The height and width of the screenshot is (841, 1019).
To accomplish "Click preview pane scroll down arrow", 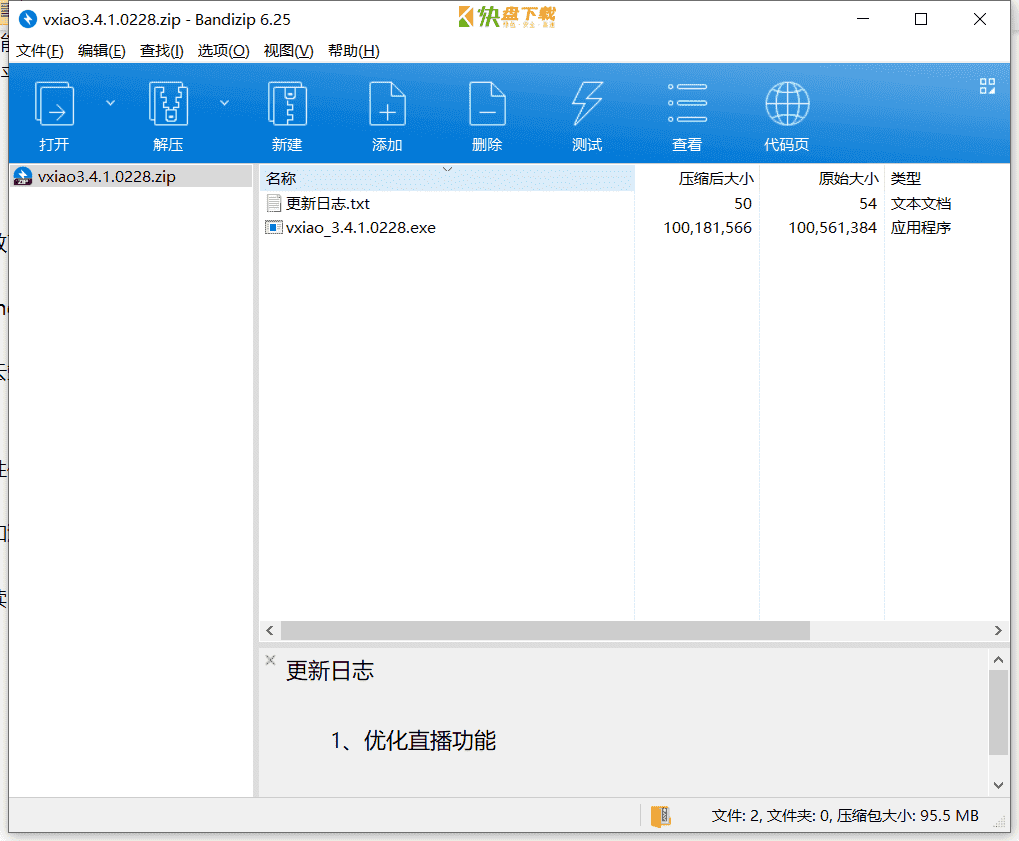I will (998, 785).
